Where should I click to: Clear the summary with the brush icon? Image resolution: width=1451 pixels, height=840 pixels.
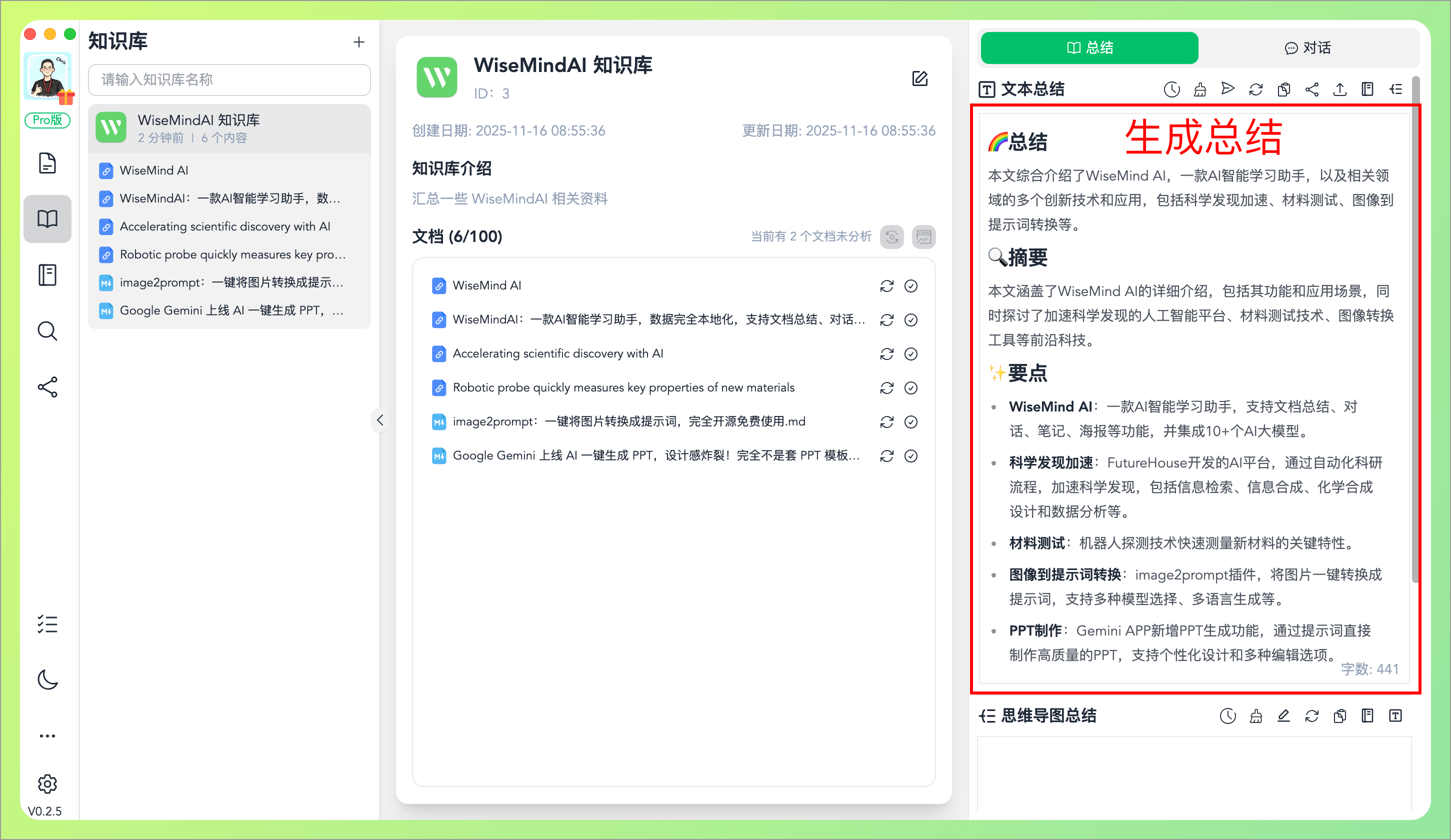pyautogui.click(x=1200, y=89)
